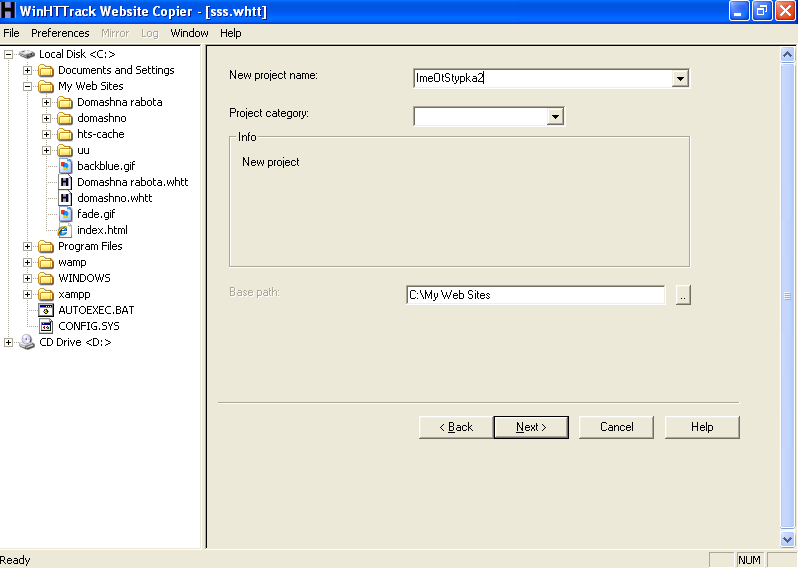The height and width of the screenshot is (568, 798).
Task: Open the Window menu
Action: 189,33
